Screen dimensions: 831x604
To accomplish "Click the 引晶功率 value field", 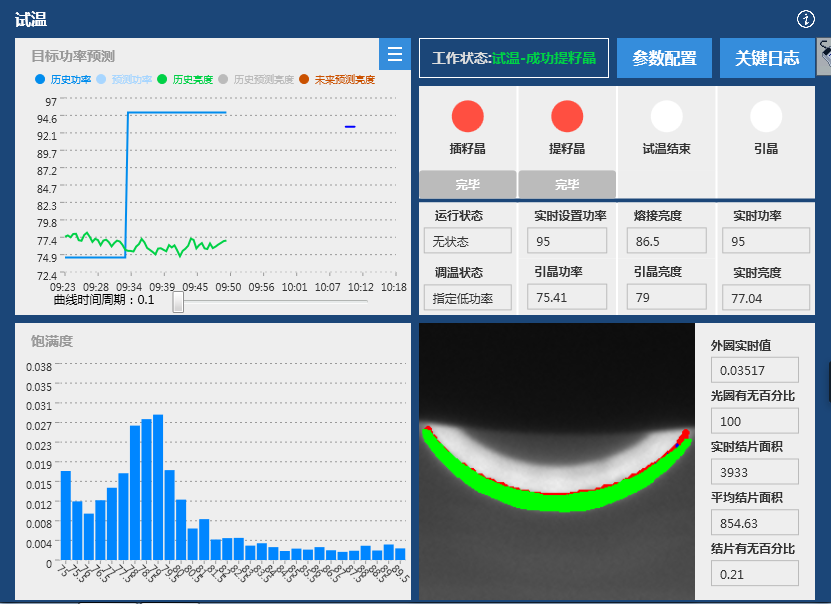I will click(x=566, y=297).
